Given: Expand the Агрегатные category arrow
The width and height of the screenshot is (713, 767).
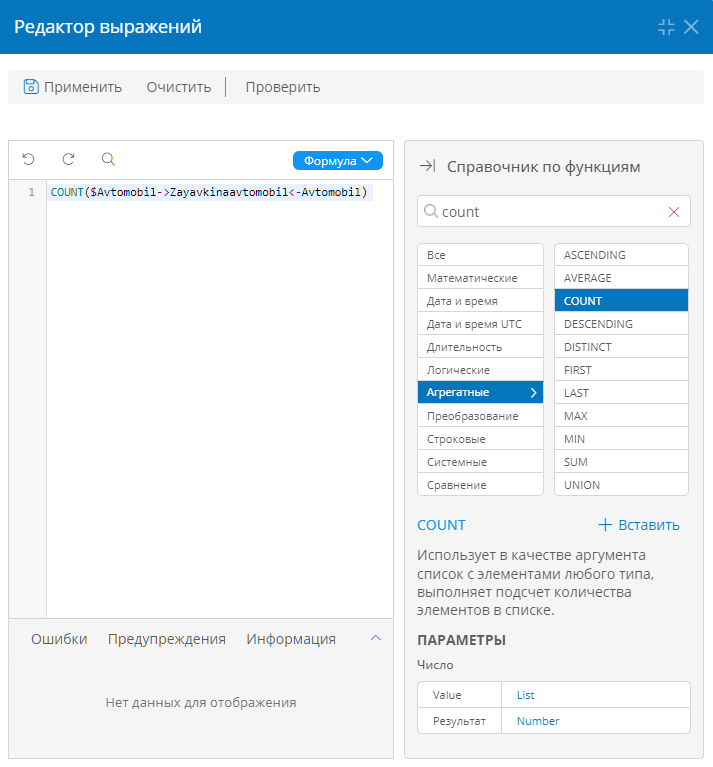Looking at the screenshot, I should pos(534,392).
